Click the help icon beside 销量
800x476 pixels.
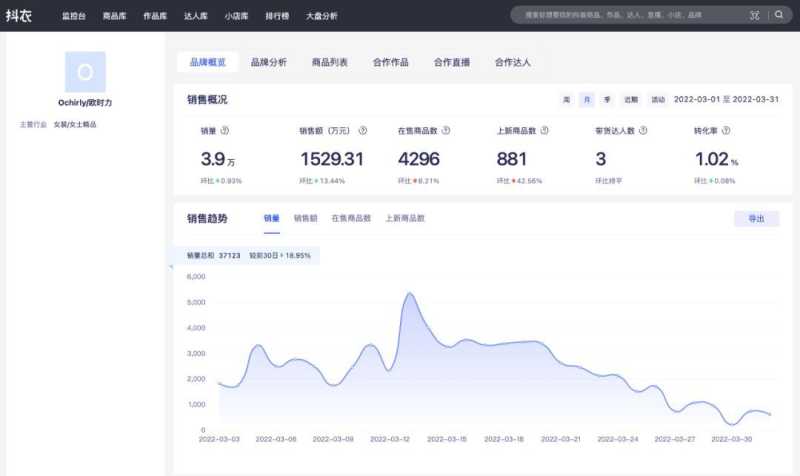(x=224, y=131)
